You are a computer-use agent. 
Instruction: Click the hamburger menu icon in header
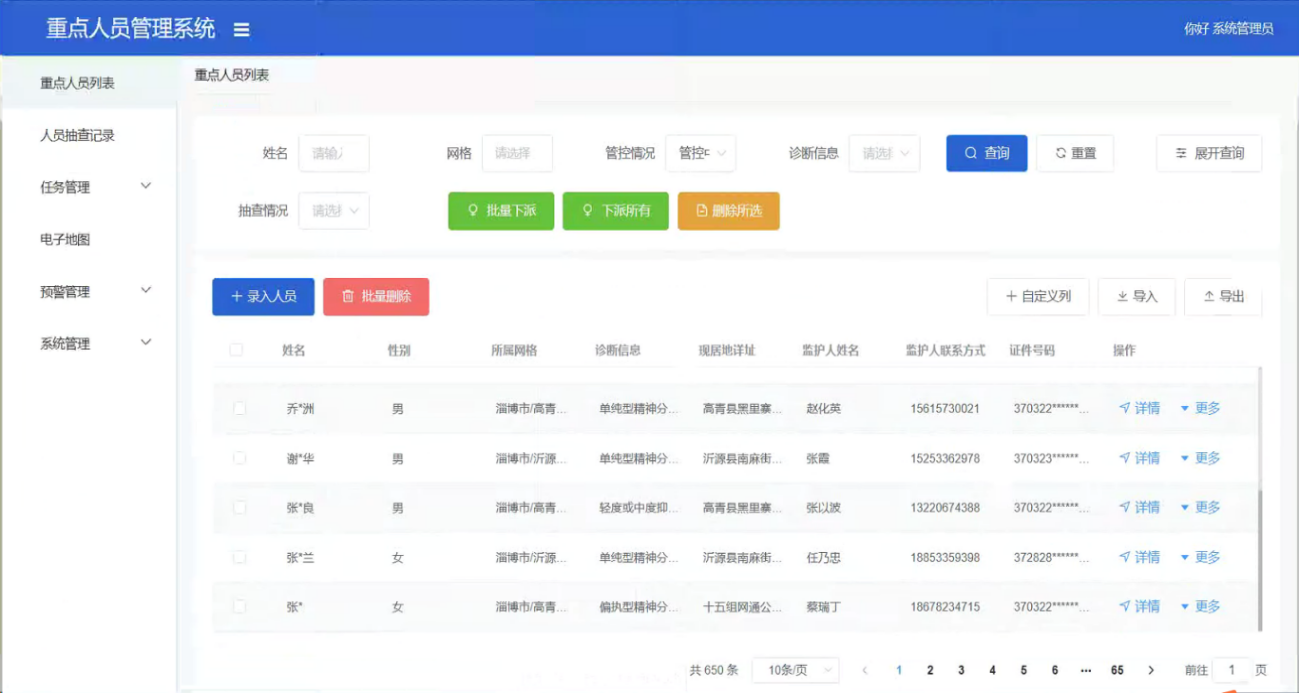tap(241, 30)
